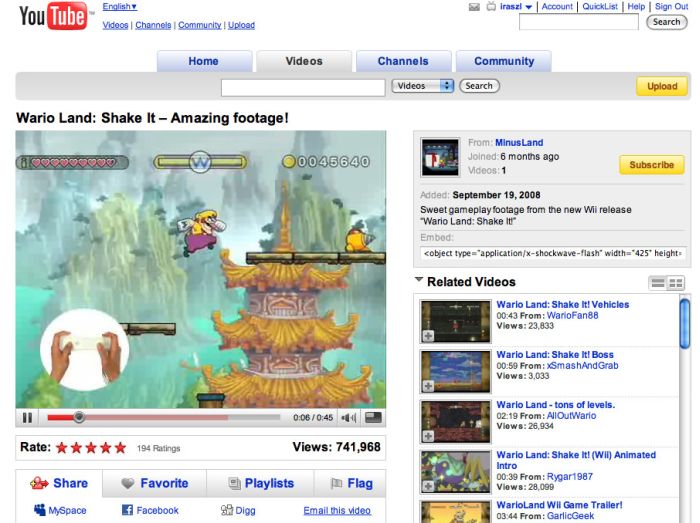Add Vehicles video to QuickList plus icon

coord(428,336)
